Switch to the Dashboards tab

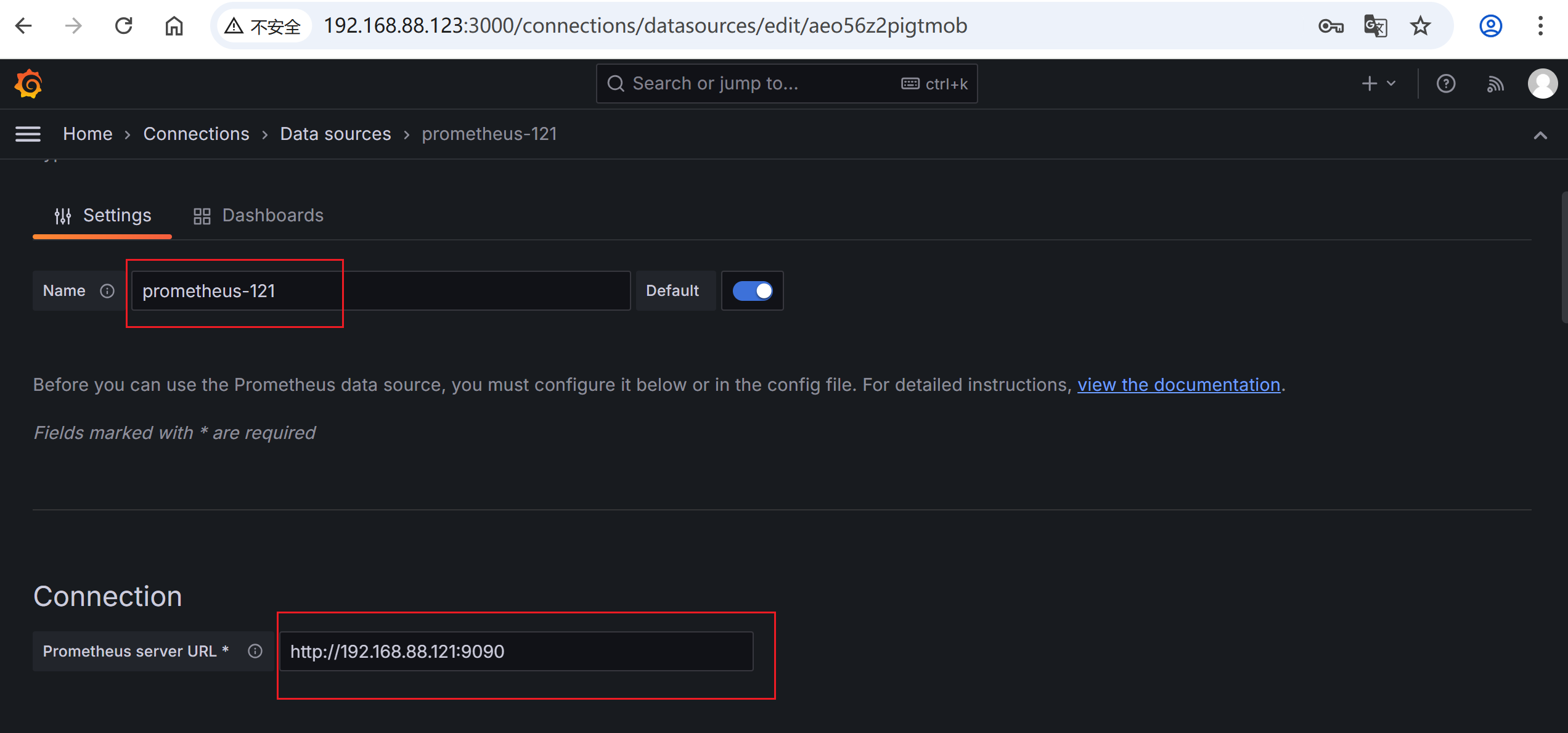coord(258,216)
